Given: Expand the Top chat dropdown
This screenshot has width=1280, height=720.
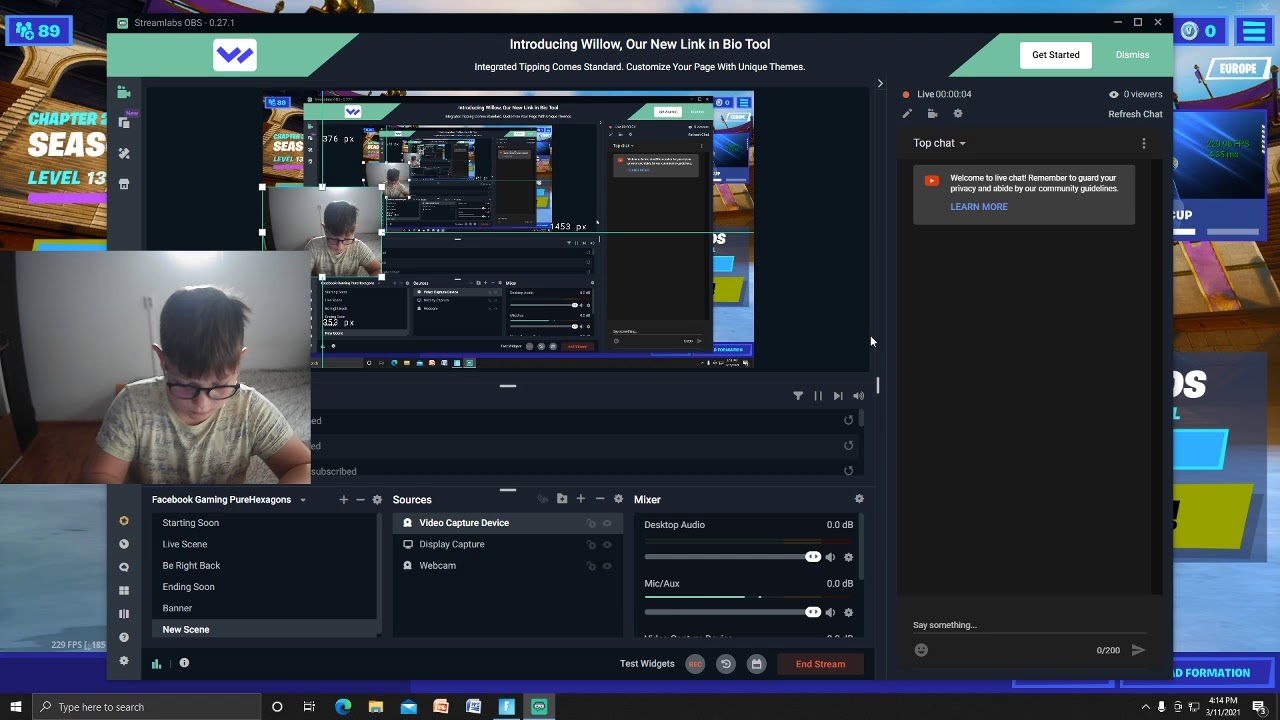Looking at the screenshot, I should click(939, 143).
